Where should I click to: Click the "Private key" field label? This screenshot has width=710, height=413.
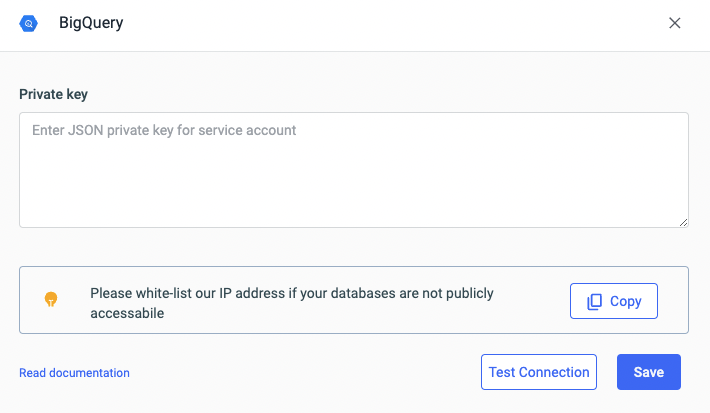pyautogui.click(x=53, y=94)
